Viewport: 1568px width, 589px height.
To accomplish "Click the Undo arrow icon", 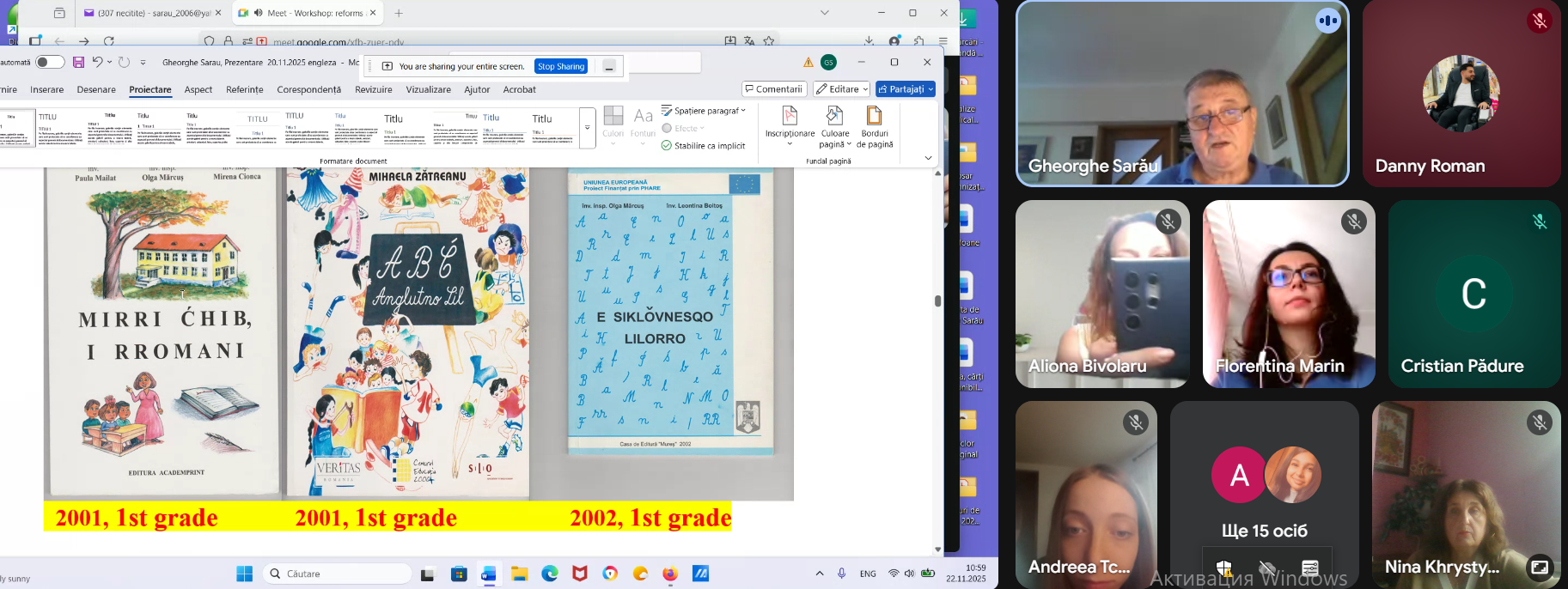I will tap(98, 62).
